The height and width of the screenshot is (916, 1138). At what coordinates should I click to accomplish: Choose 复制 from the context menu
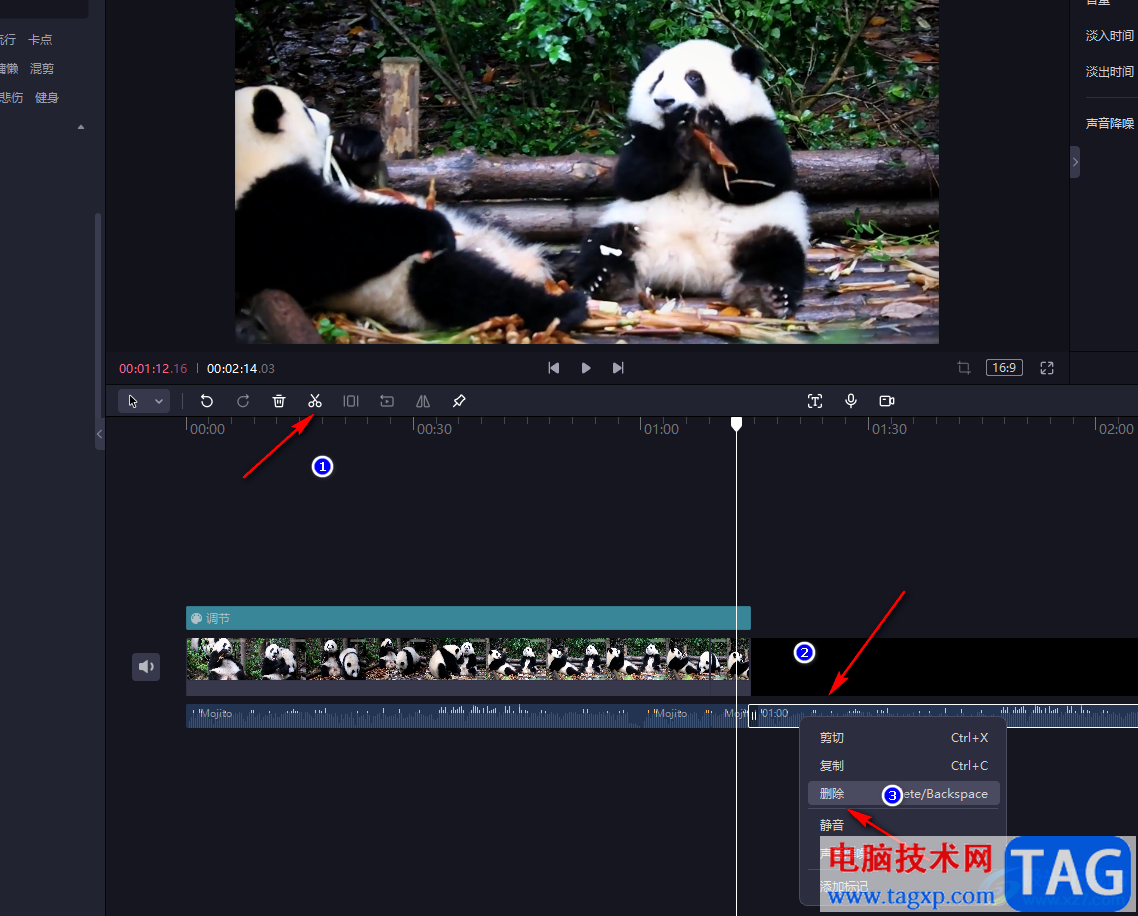(904, 766)
